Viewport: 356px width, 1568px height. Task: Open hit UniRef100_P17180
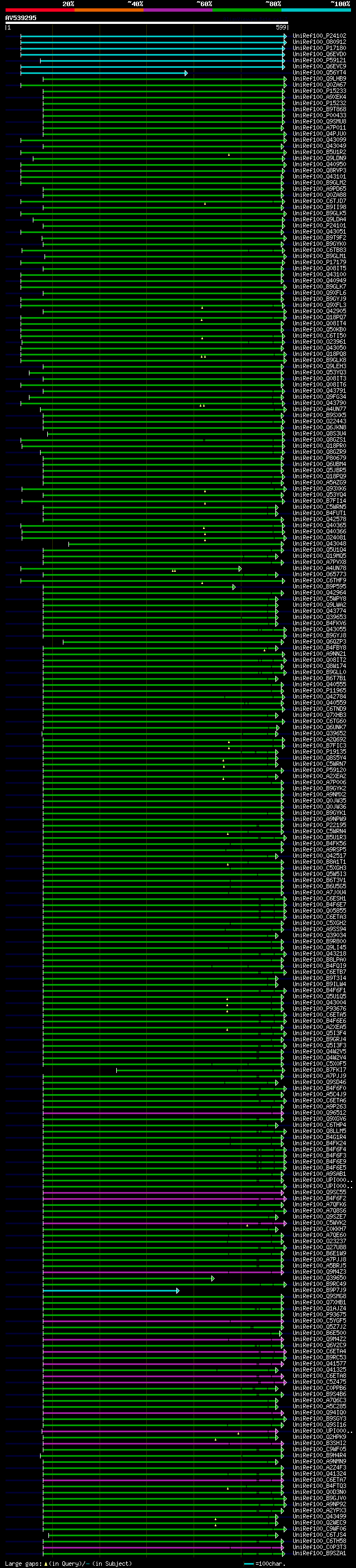pos(319,48)
